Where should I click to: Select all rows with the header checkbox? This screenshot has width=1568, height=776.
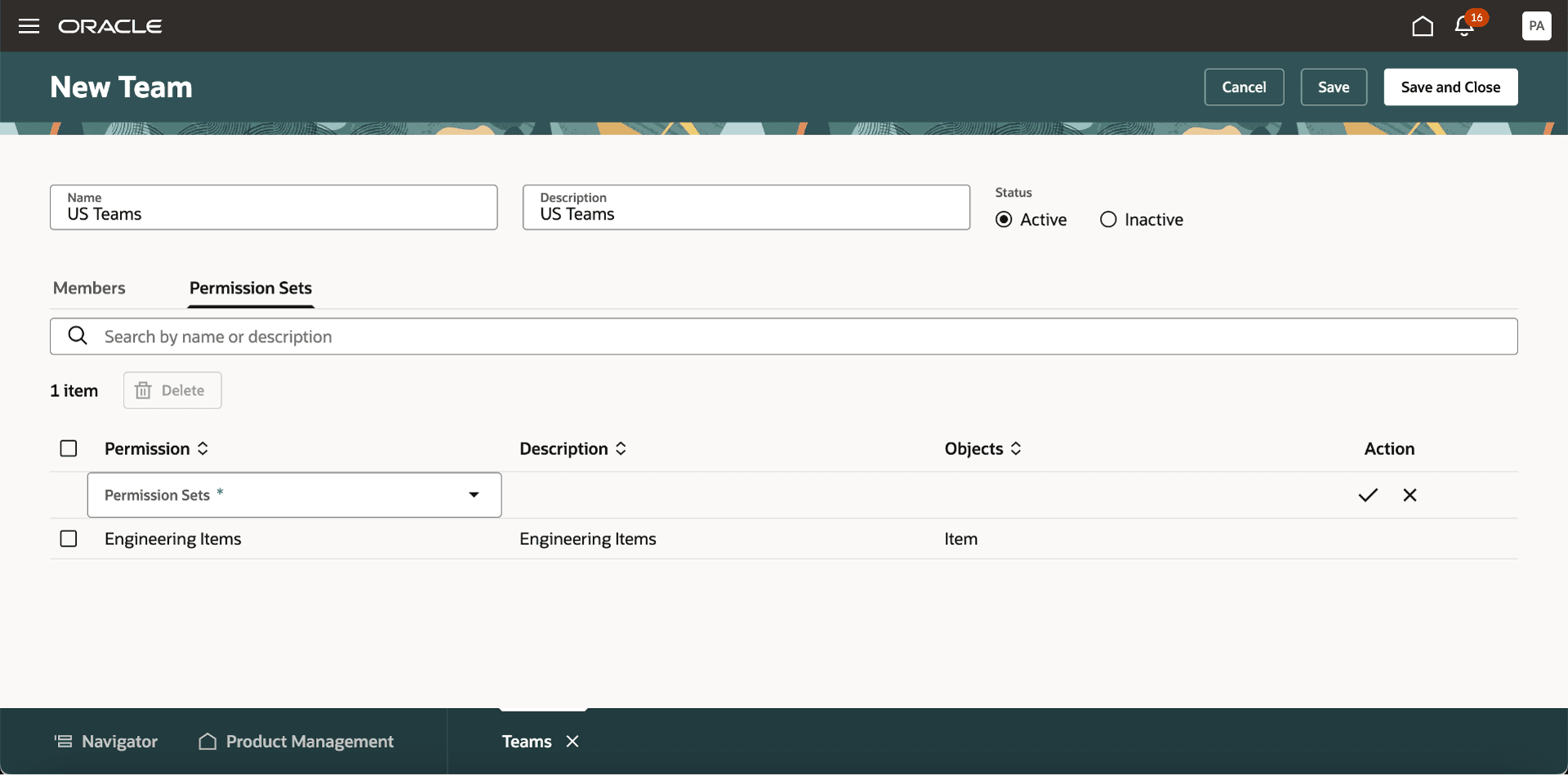[x=69, y=448]
